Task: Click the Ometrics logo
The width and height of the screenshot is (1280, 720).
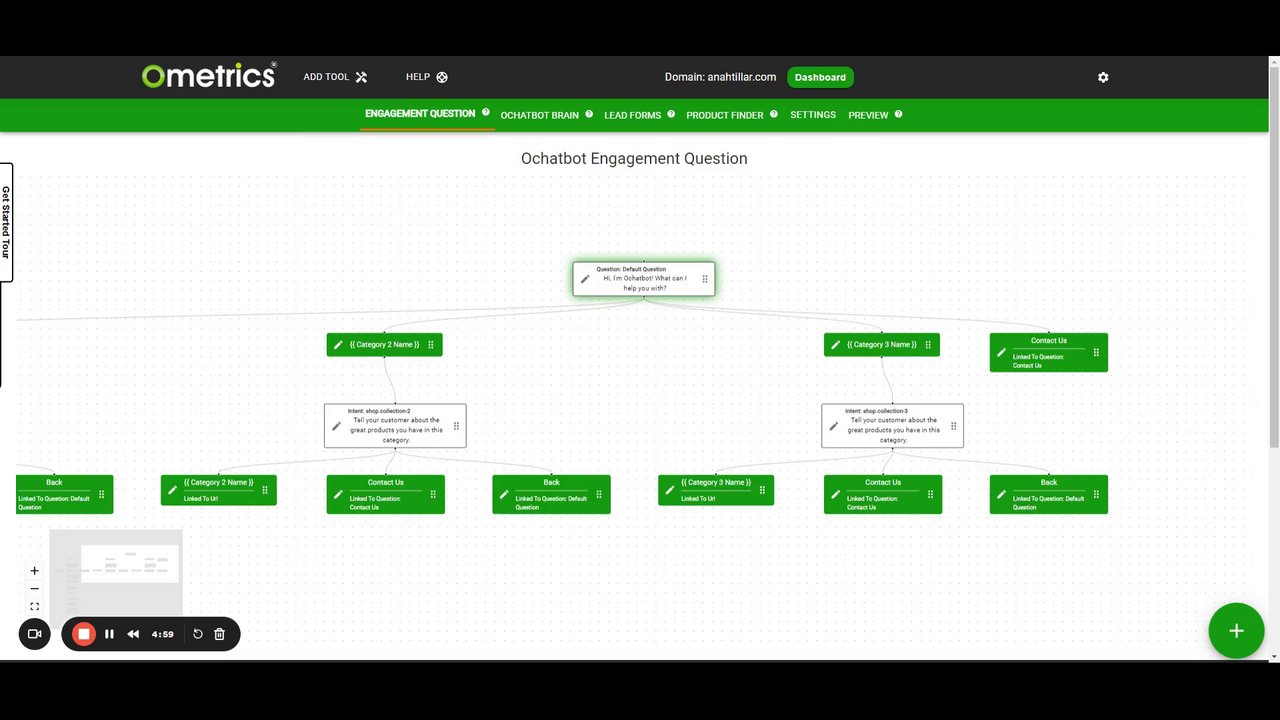Action: (209, 75)
